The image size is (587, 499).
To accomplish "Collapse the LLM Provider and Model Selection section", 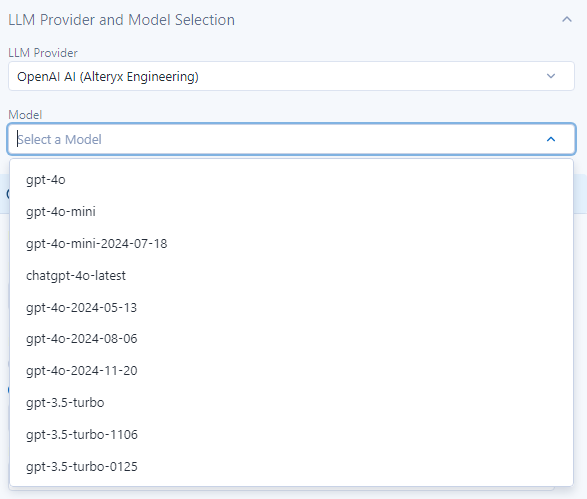I will 567,19.
